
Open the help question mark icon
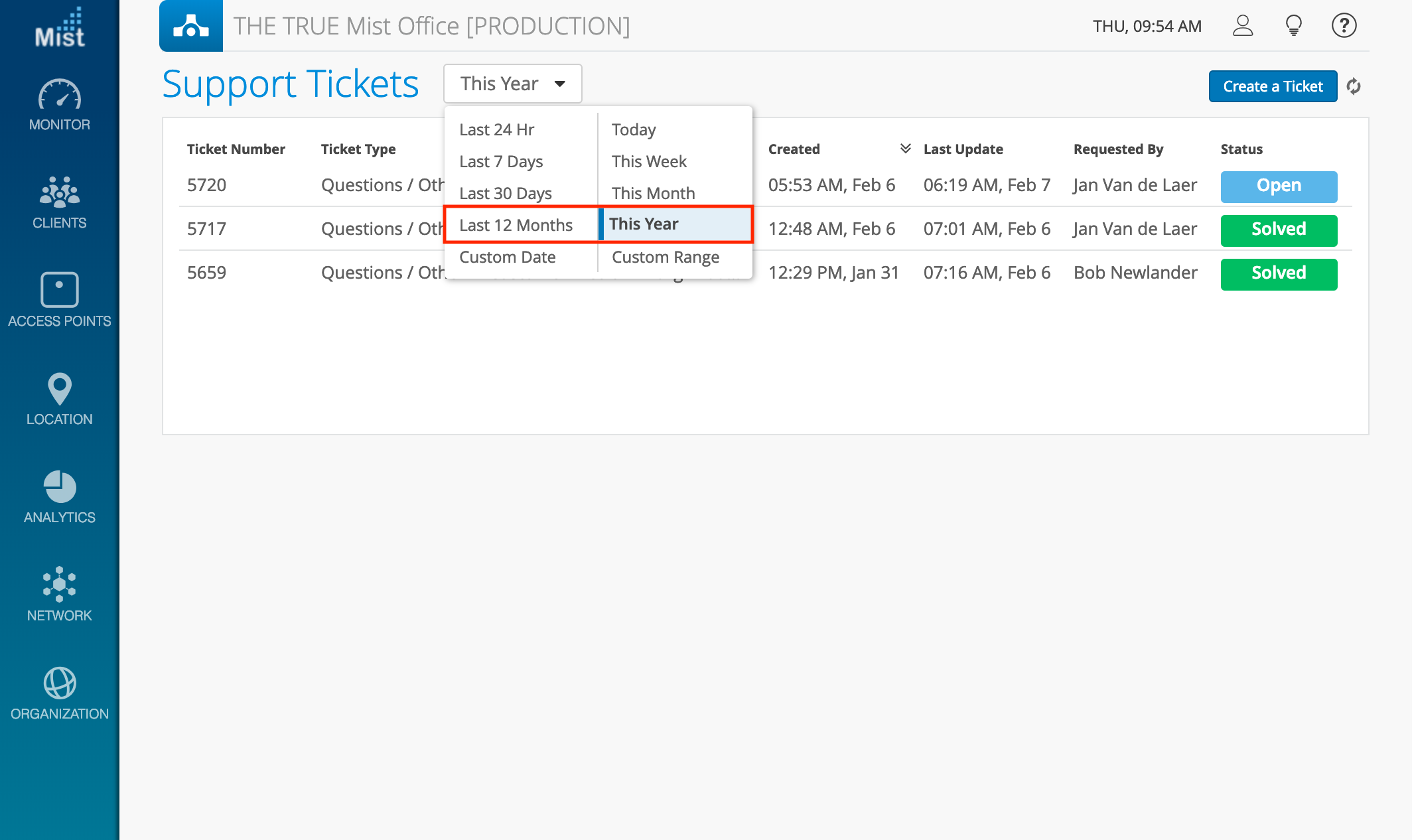point(1344,26)
